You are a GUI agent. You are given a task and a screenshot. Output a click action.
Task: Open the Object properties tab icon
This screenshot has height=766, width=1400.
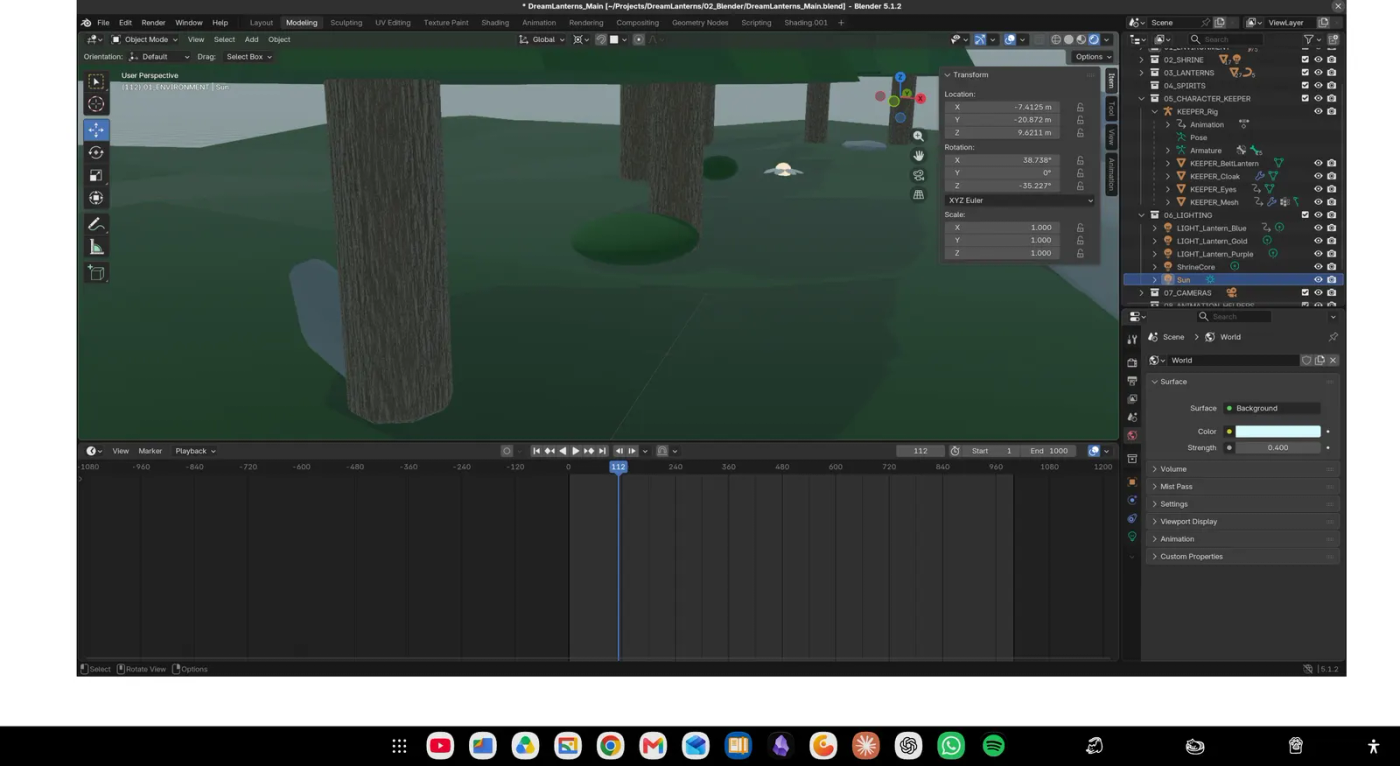pyautogui.click(x=1132, y=482)
